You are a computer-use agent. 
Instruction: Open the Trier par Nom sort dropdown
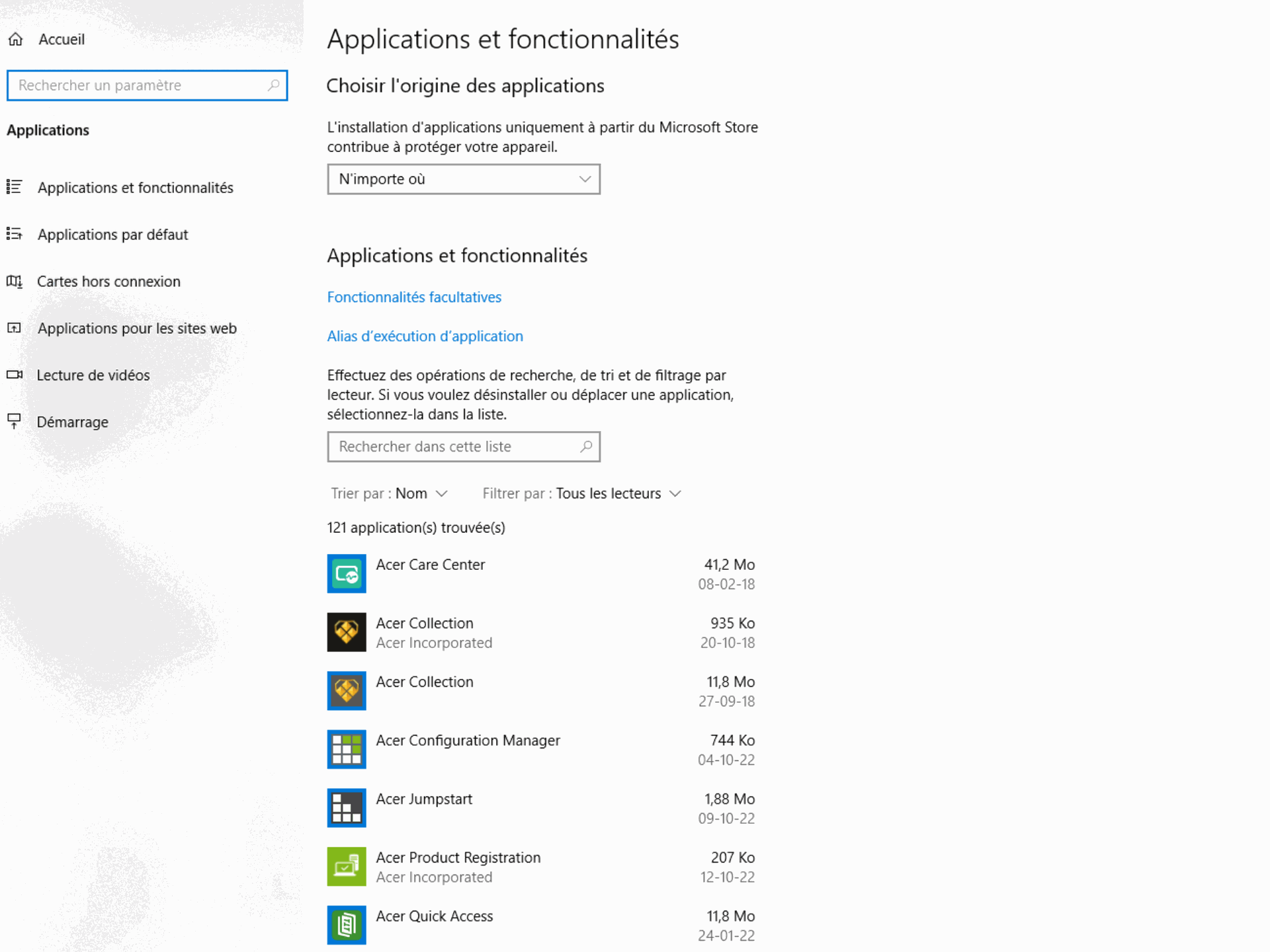pyautogui.click(x=390, y=494)
